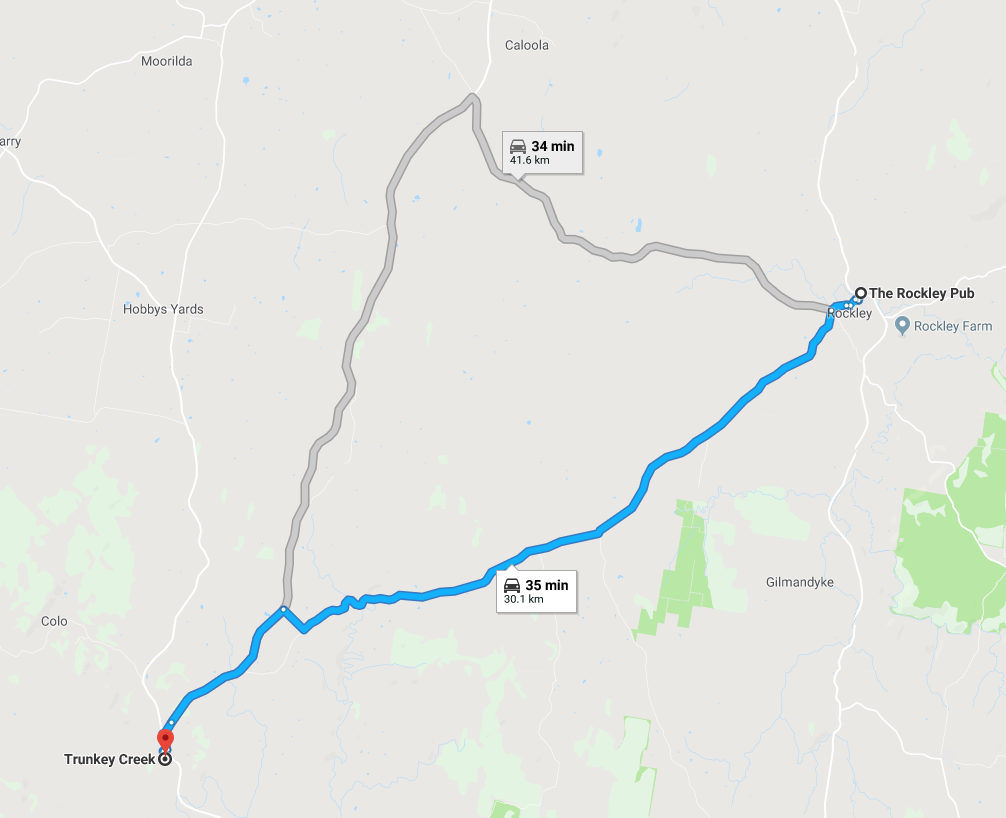Image resolution: width=1006 pixels, height=818 pixels.
Task: Click The Rockley Pub origin marker circle
Action: point(860,293)
